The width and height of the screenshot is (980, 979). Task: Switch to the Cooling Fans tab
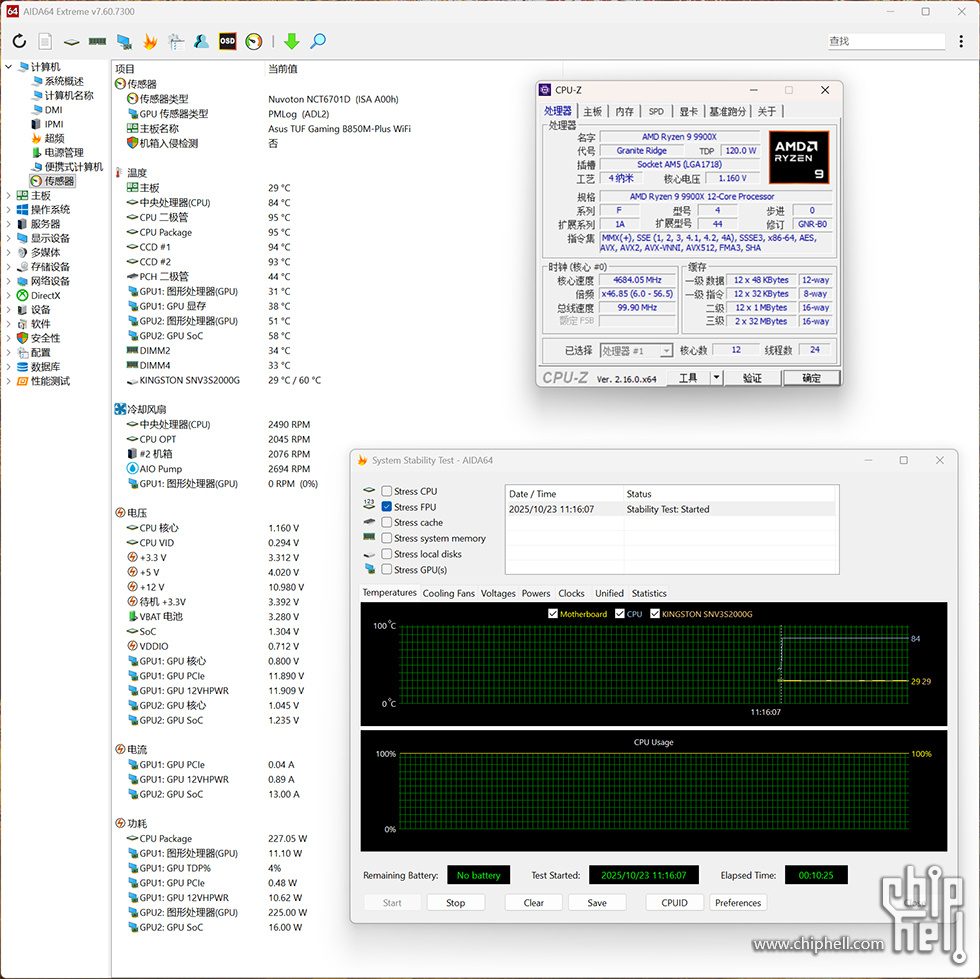[x=448, y=593]
